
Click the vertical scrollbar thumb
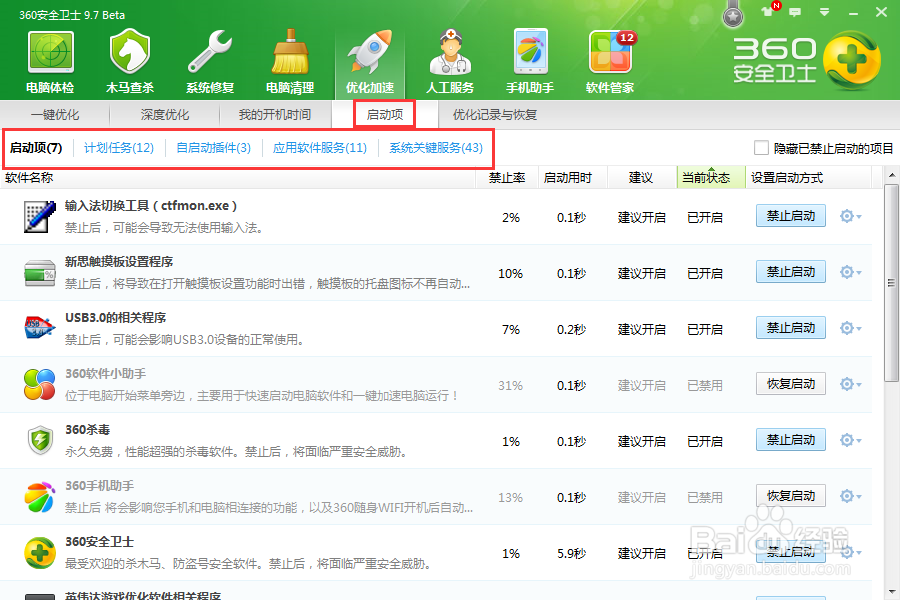[x=891, y=282]
